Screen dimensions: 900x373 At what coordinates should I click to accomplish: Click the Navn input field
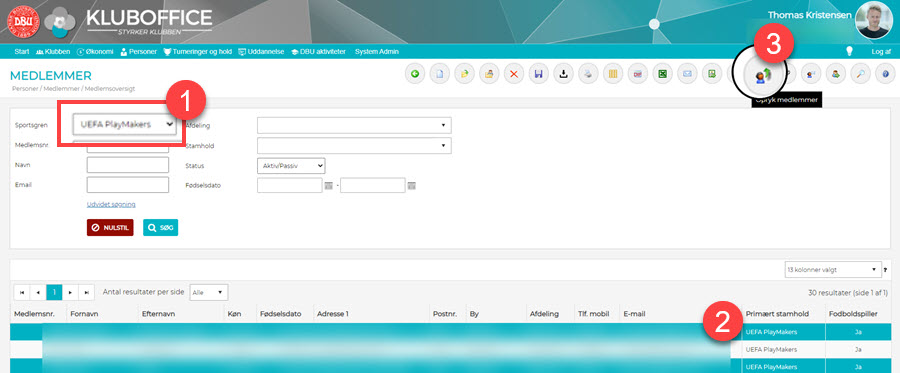[x=127, y=165]
